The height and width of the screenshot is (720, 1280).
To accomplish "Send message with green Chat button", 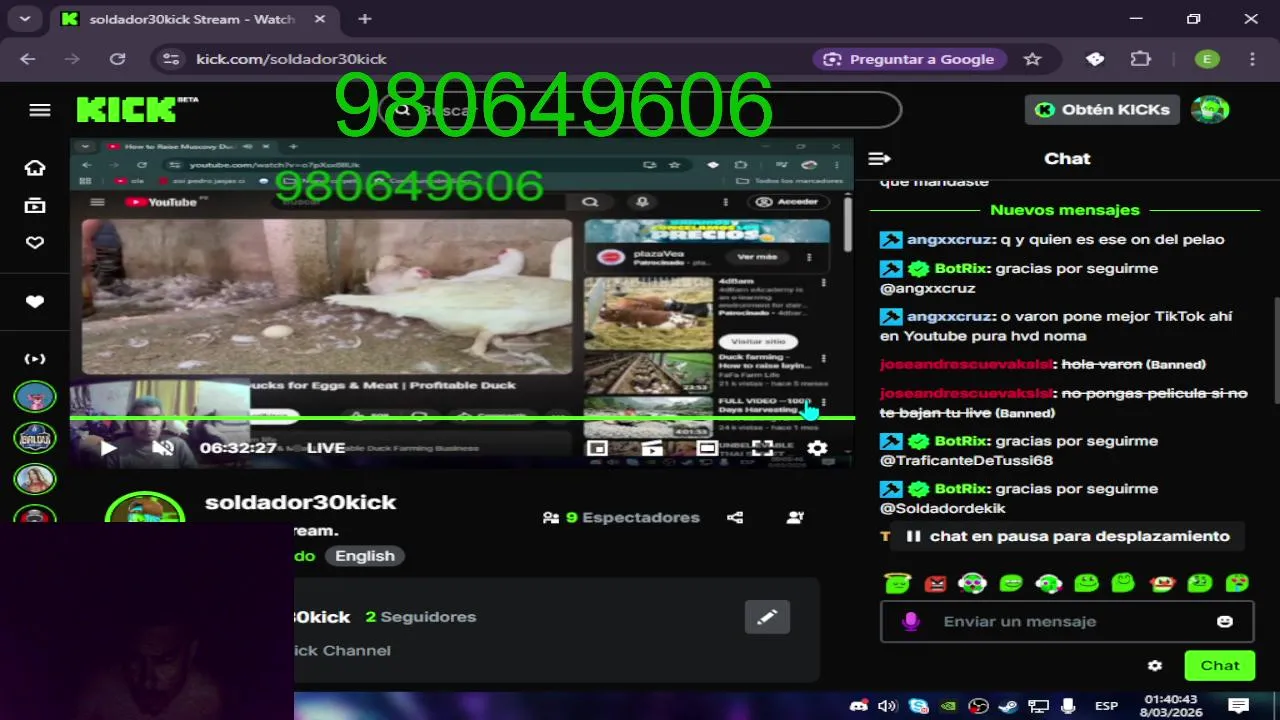I will (x=1219, y=666).
